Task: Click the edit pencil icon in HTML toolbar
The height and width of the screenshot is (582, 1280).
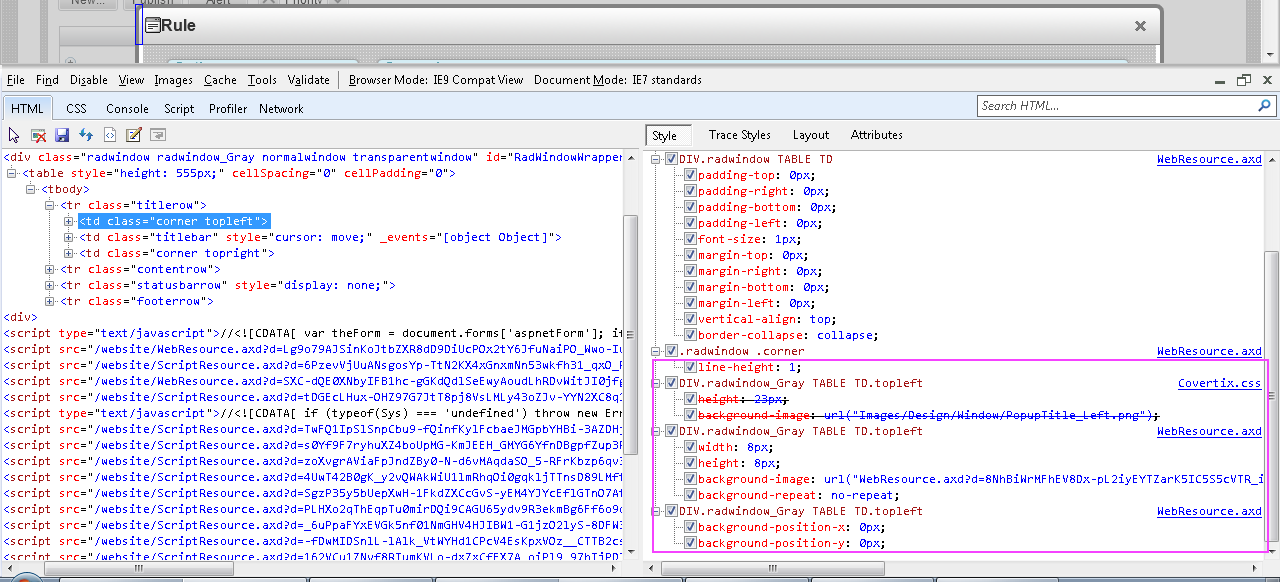Action: [134, 135]
